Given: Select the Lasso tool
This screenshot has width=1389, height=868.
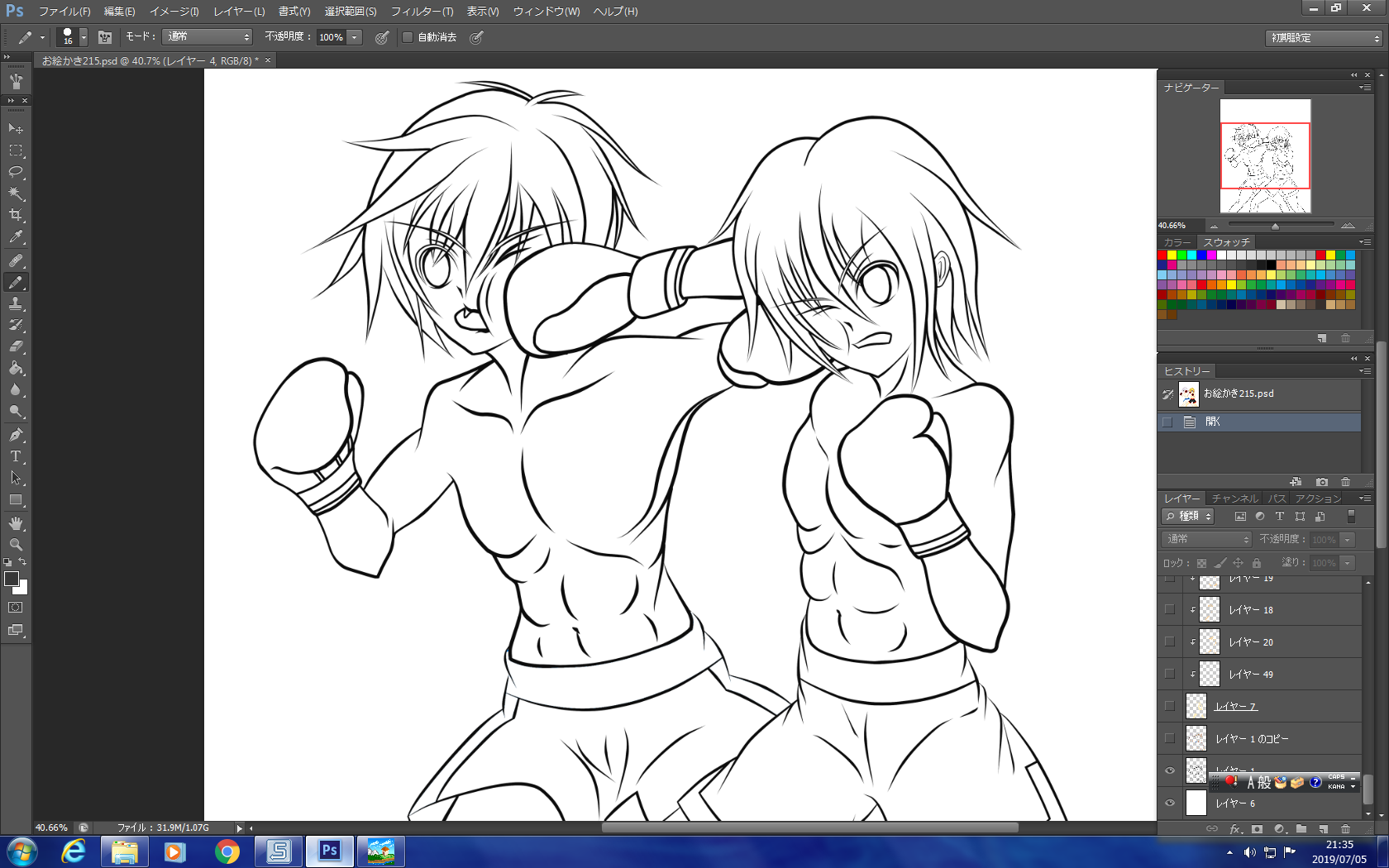Looking at the screenshot, I should [16, 172].
